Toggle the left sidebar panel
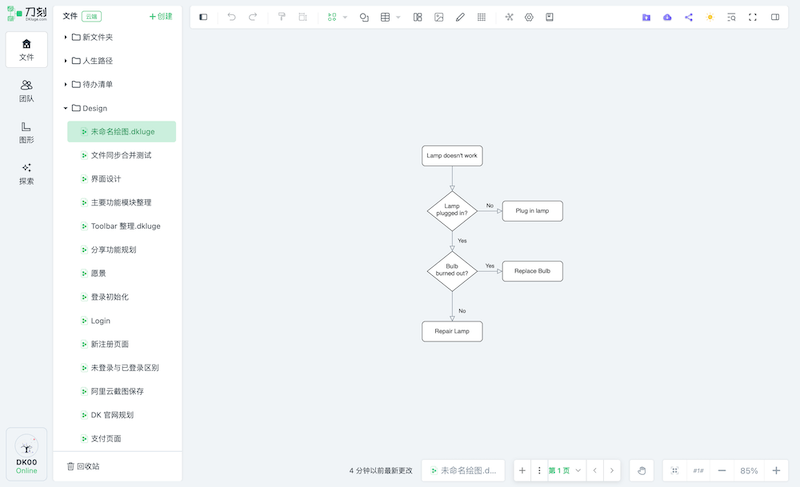This screenshot has height=487, width=800. 204,17
